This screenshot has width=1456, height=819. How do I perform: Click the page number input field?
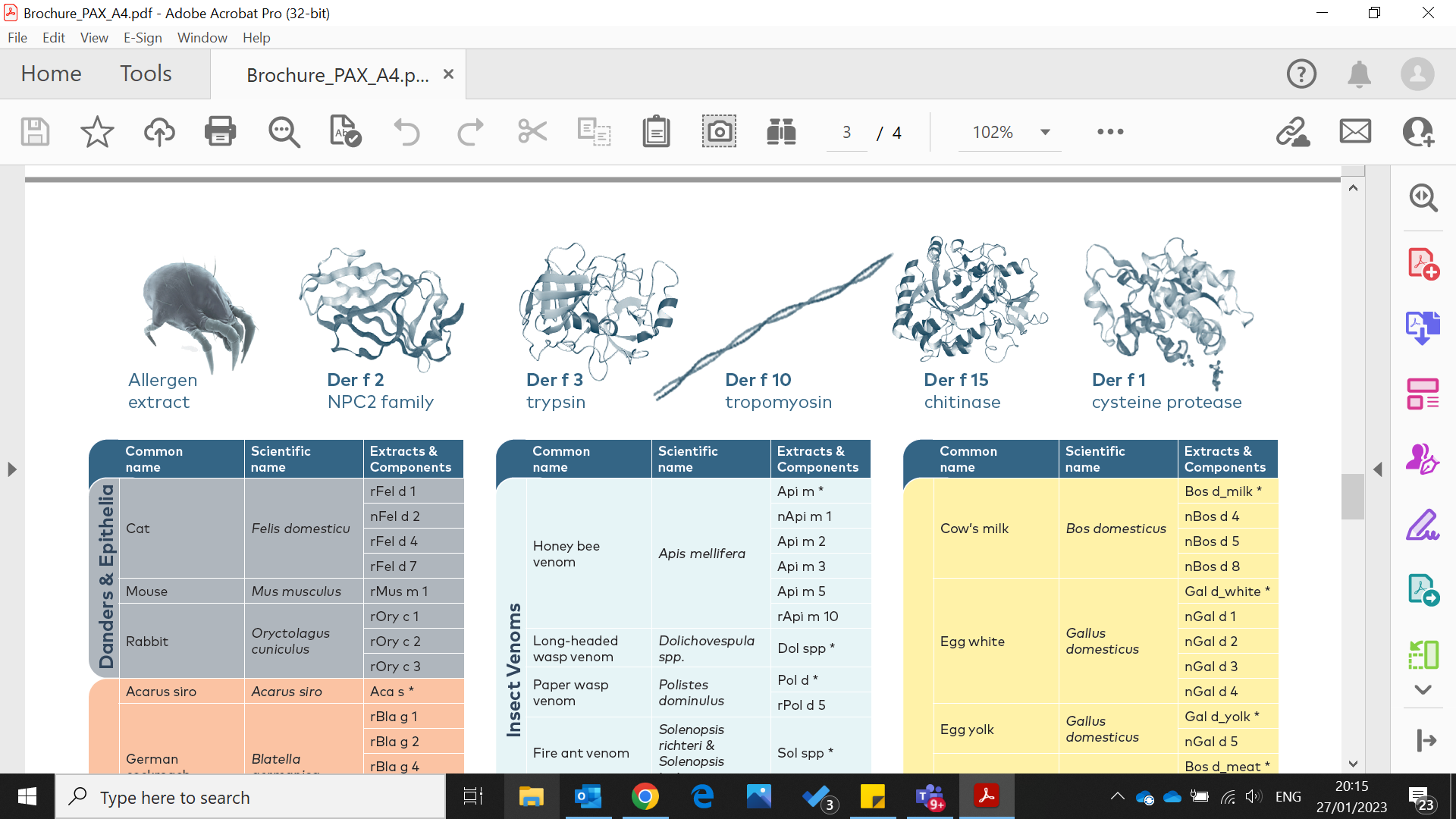(x=846, y=133)
